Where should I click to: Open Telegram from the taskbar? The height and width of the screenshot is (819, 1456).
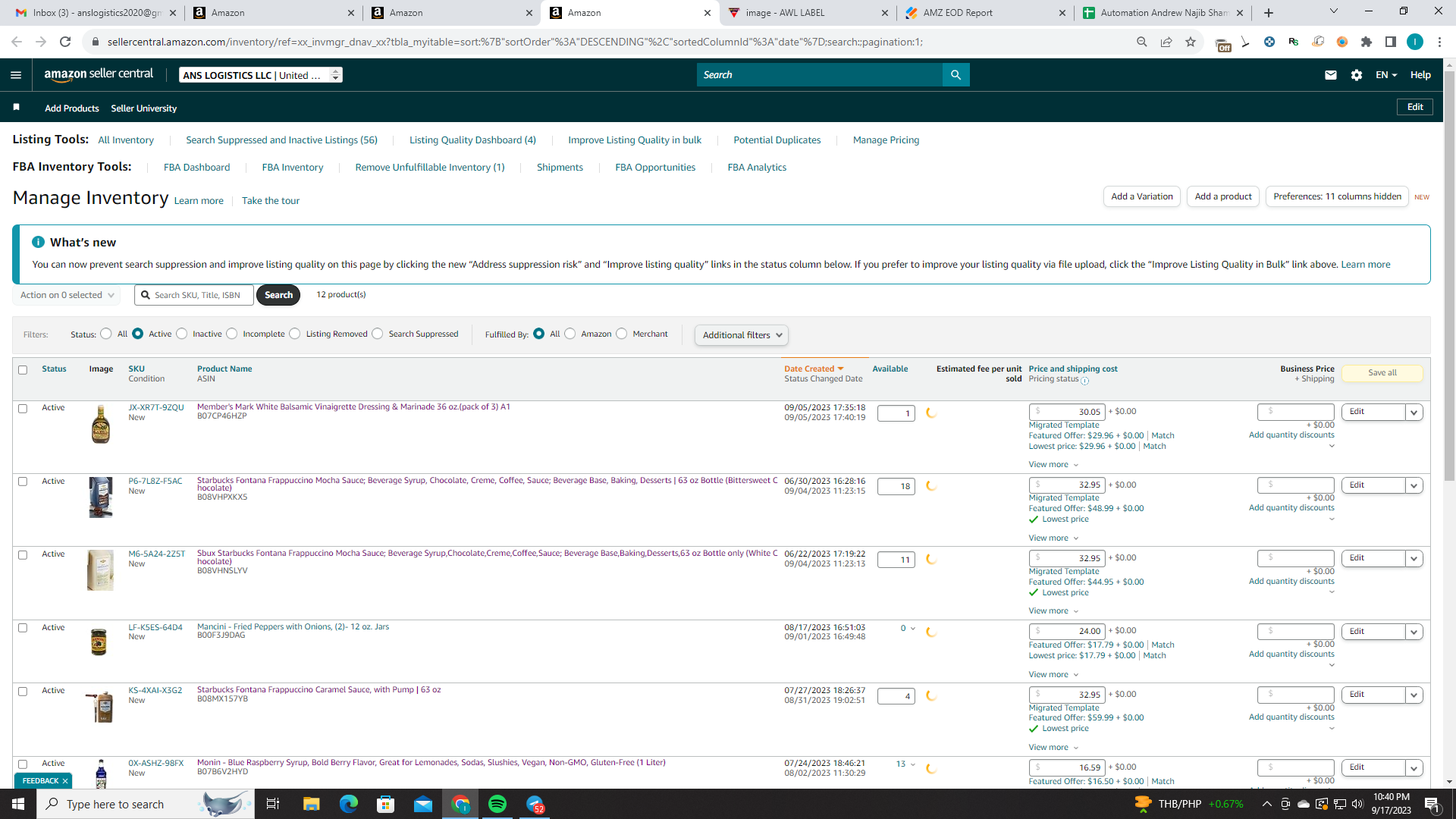[535, 804]
